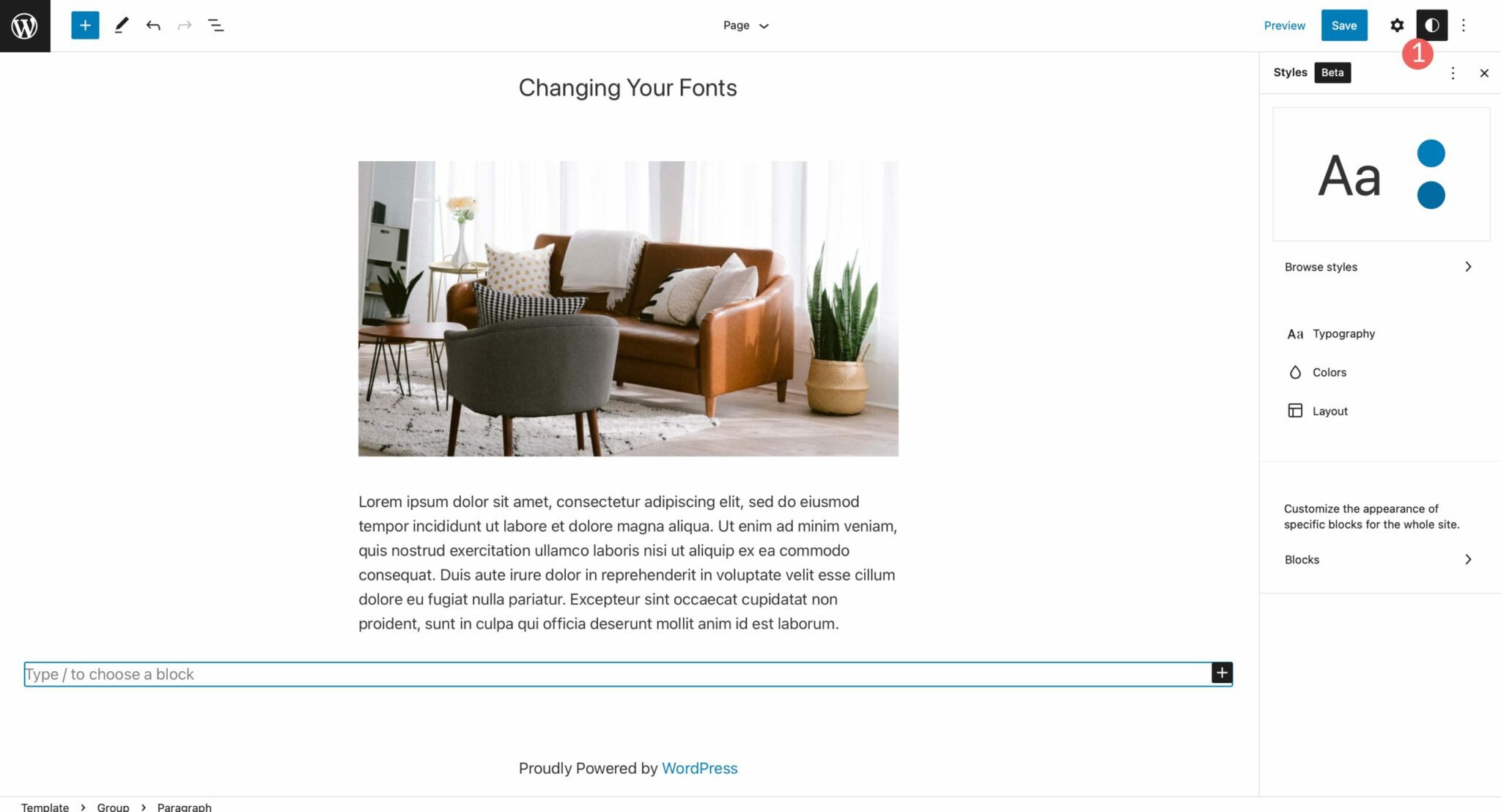Image resolution: width=1501 pixels, height=812 pixels.
Task: Click the Colors settings option
Action: [x=1328, y=371]
